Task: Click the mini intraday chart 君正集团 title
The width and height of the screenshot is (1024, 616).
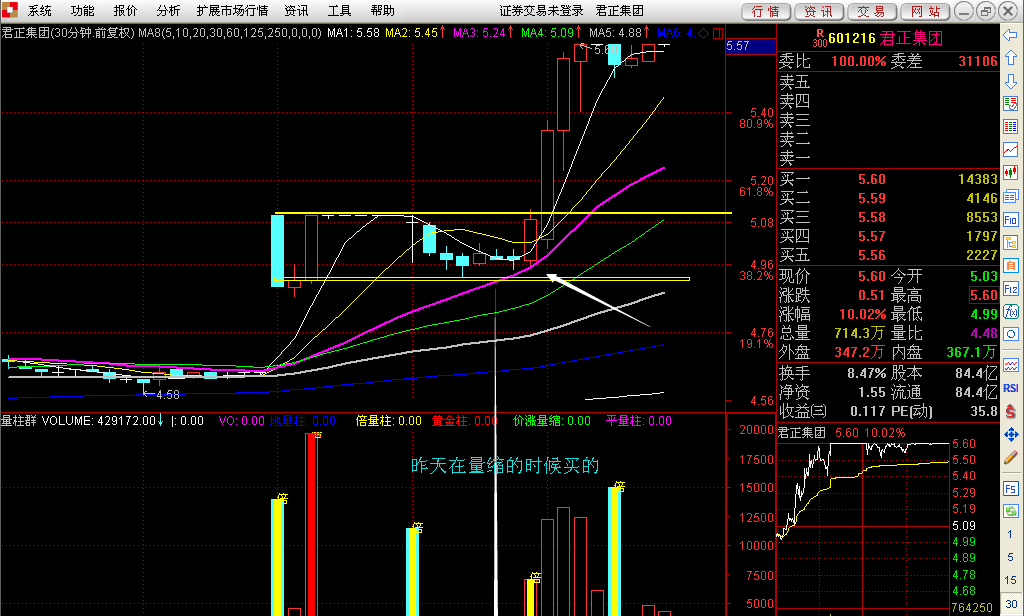Action: 801,432
